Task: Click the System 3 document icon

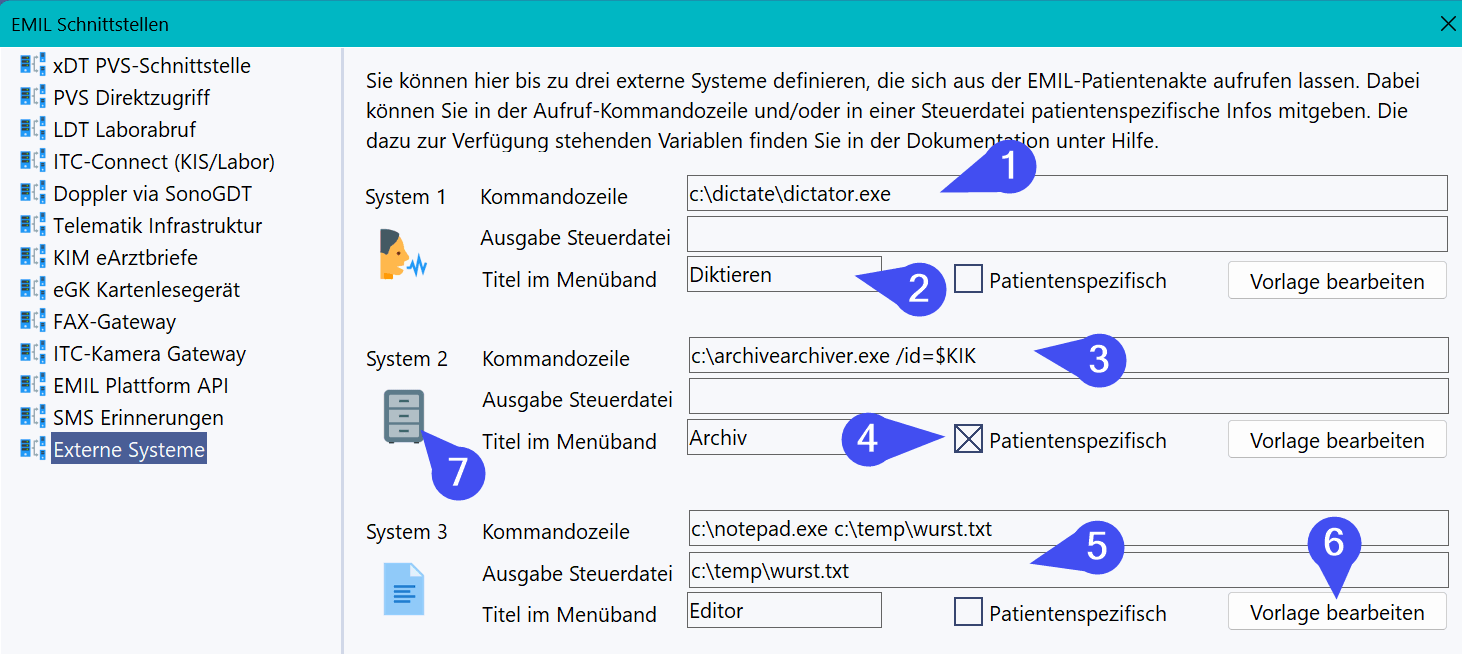Action: (x=404, y=589)
